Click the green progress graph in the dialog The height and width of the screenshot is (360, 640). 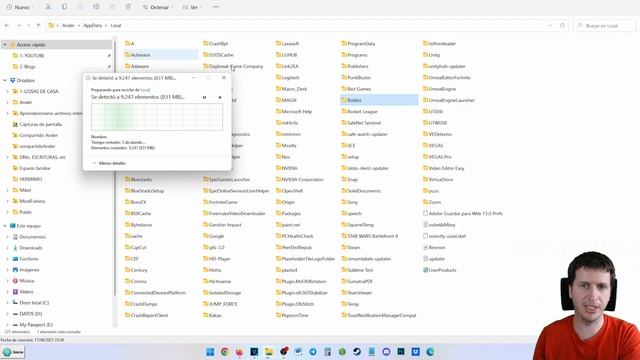157,117
